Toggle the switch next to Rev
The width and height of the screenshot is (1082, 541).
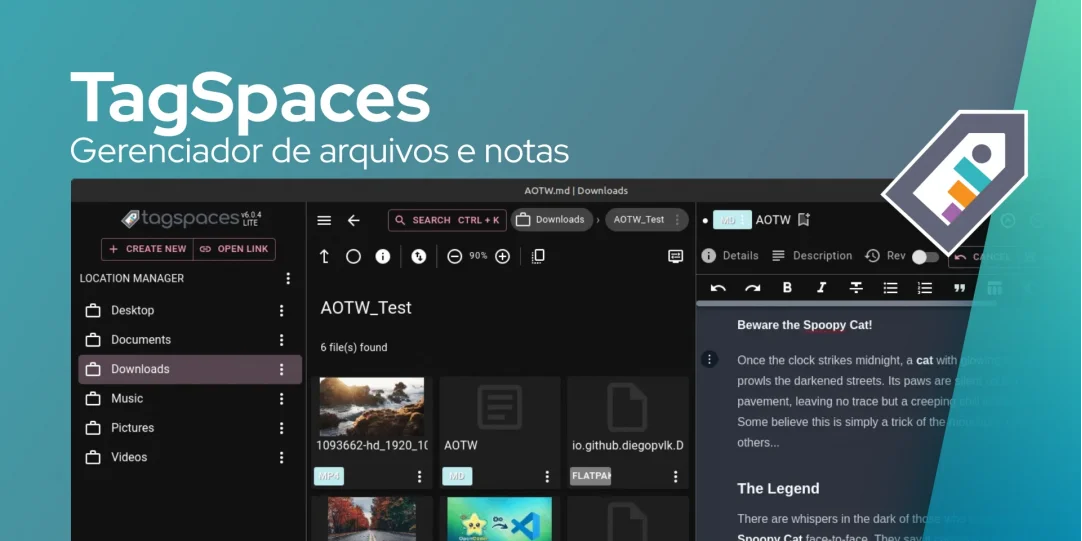pos(925,257)
